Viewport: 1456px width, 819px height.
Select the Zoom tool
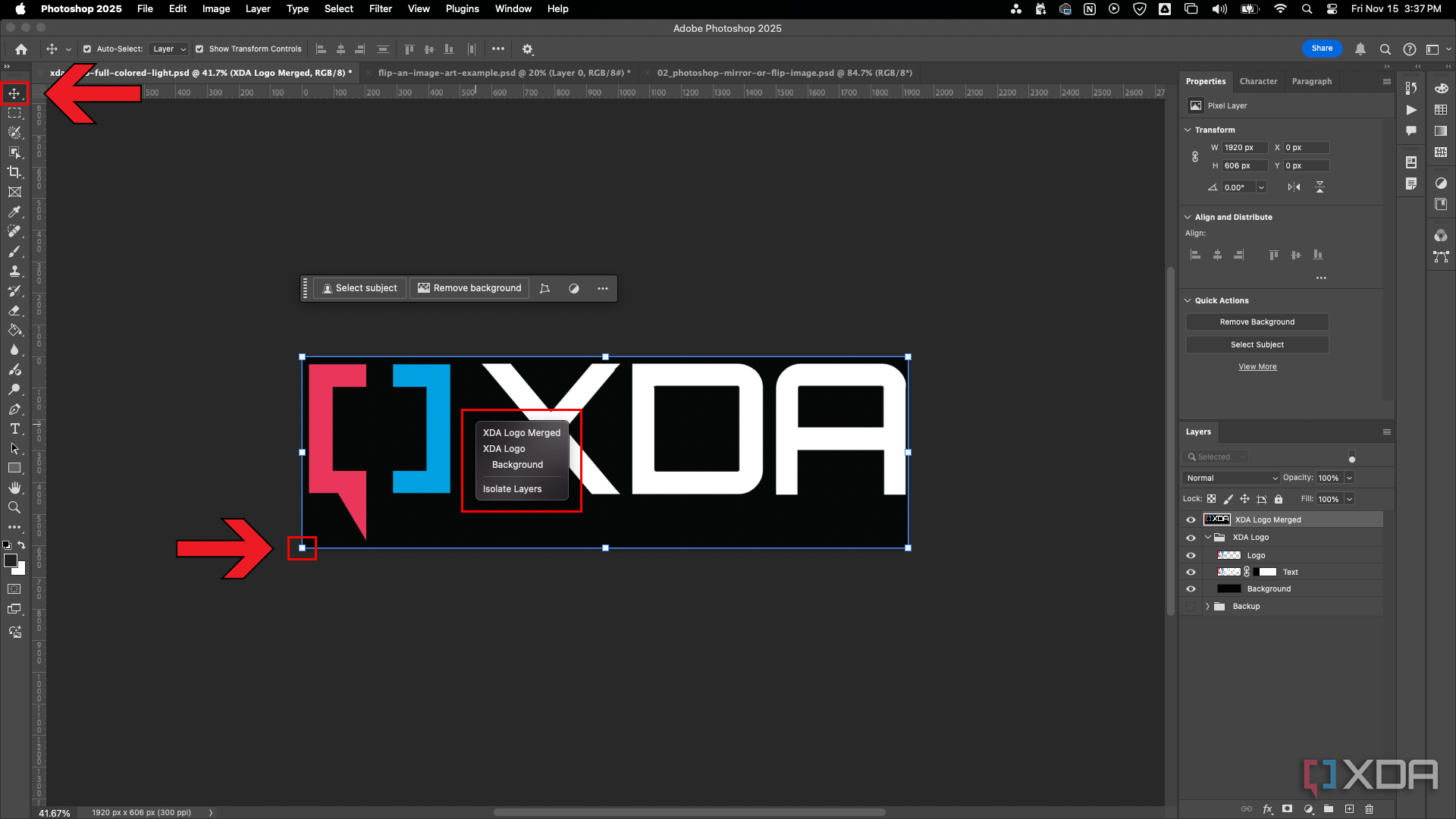click(x=14, y=507)
